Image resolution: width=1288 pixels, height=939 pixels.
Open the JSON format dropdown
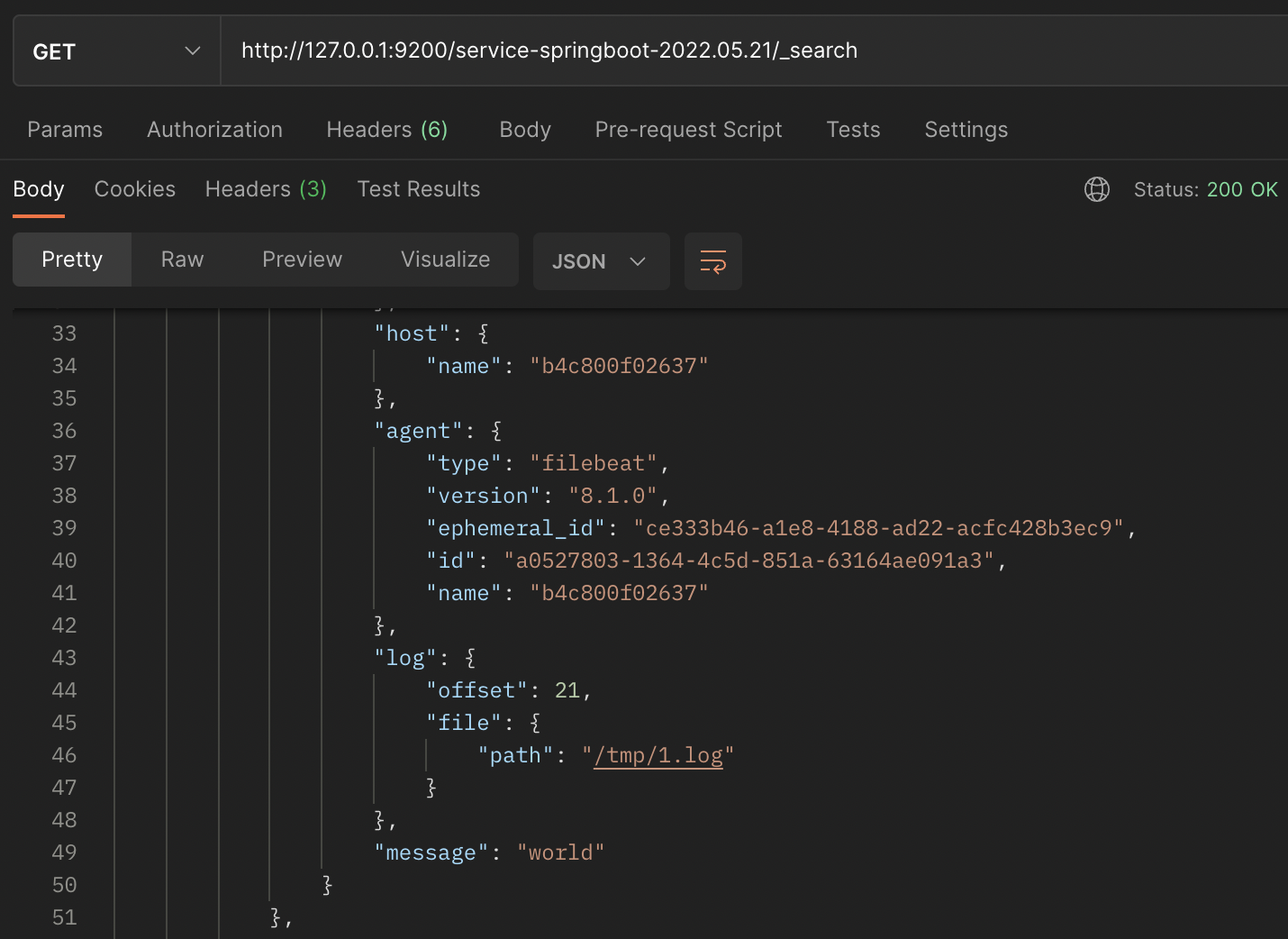tap(600, 261)
